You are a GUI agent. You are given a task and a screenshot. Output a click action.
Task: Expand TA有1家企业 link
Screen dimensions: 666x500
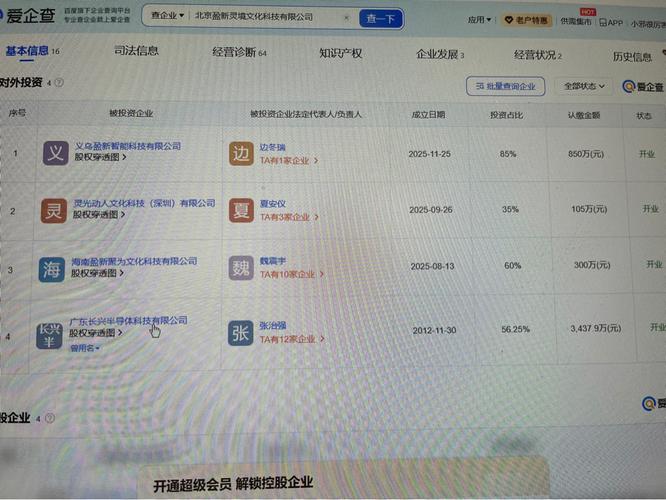pyautogui.click(x=289, y=161)
